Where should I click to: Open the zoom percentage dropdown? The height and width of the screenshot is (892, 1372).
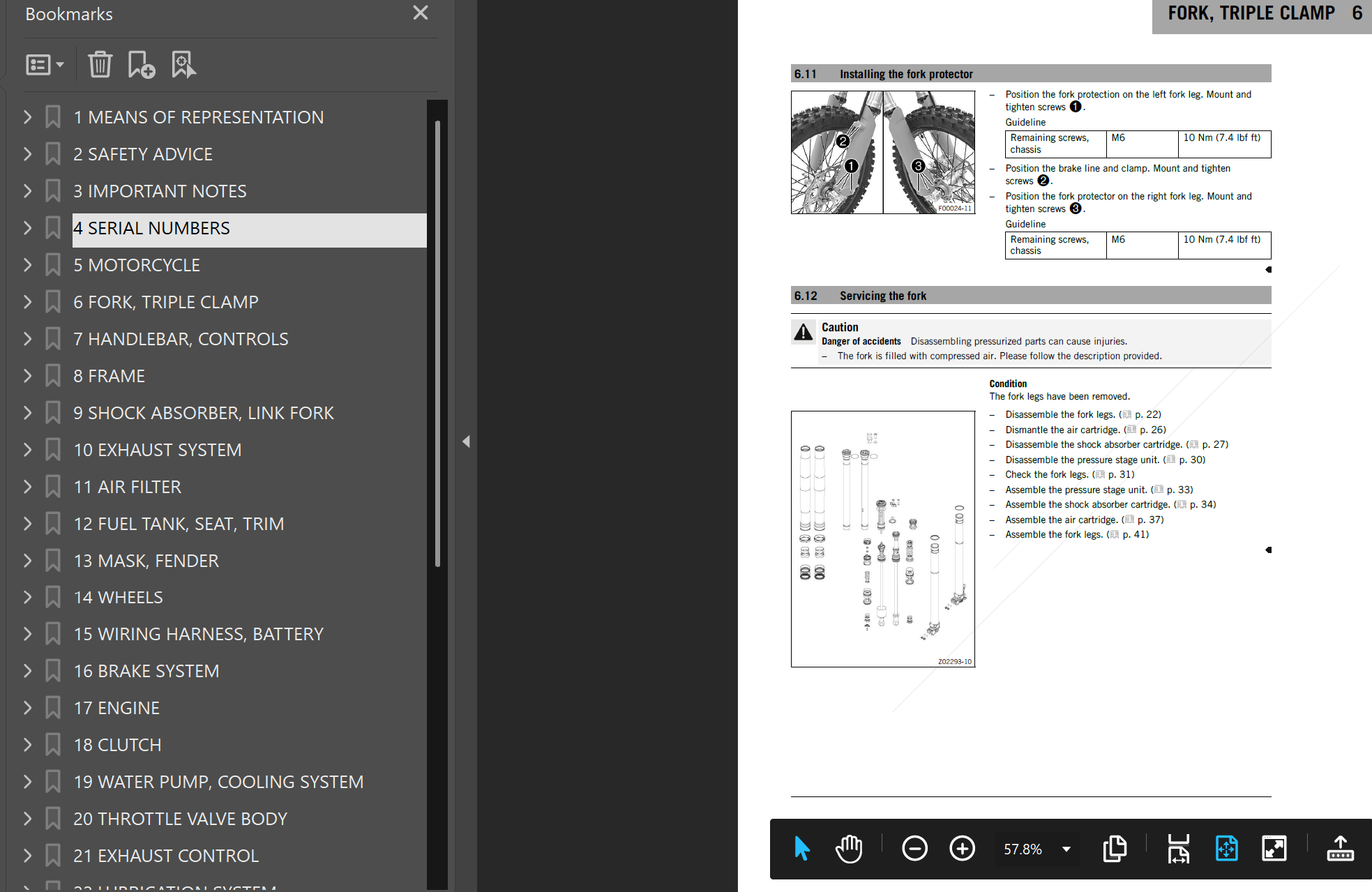(x=1066, y=849)
